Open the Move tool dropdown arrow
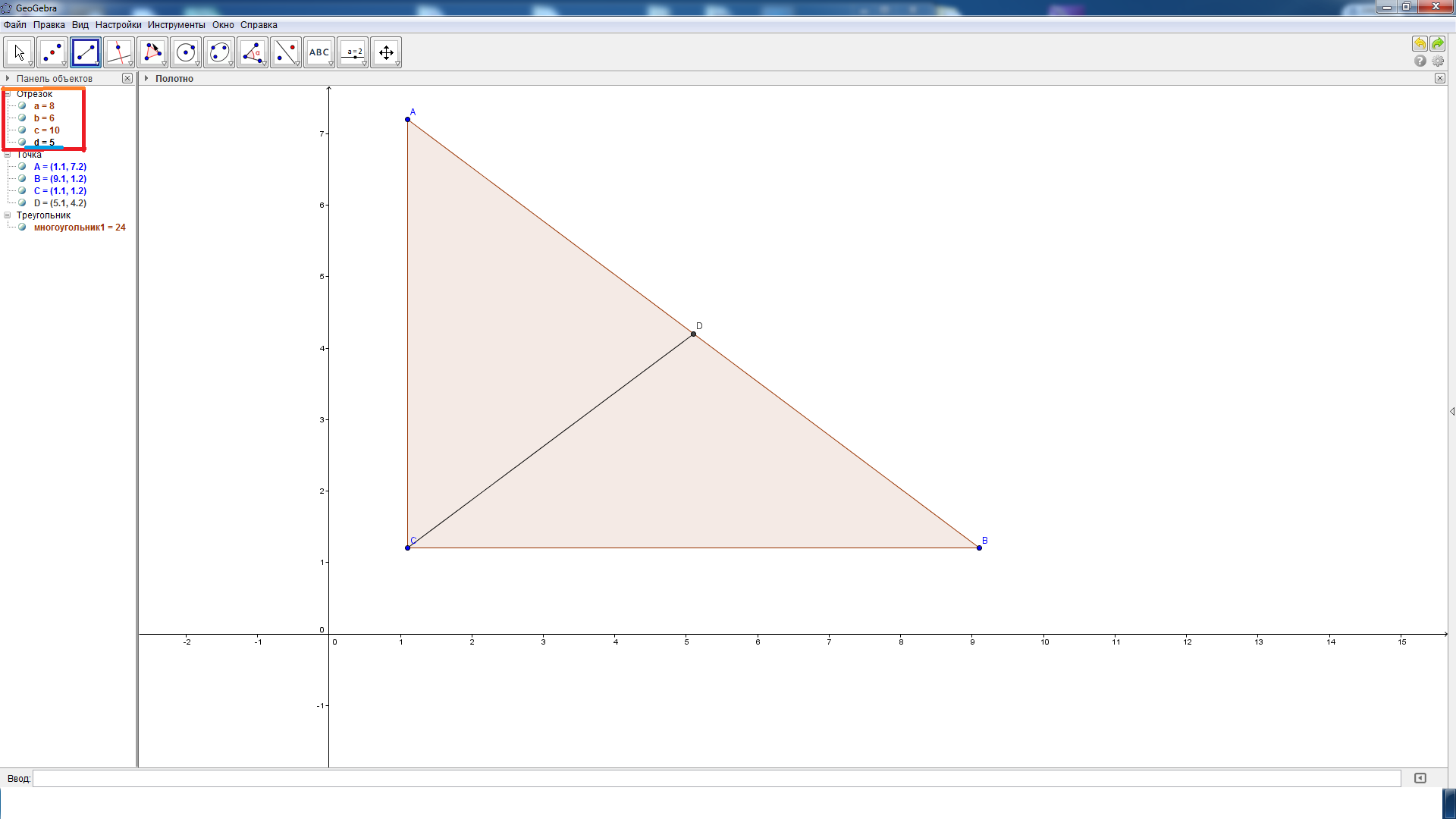This screenshot has height=819, width=1456. 30,64
